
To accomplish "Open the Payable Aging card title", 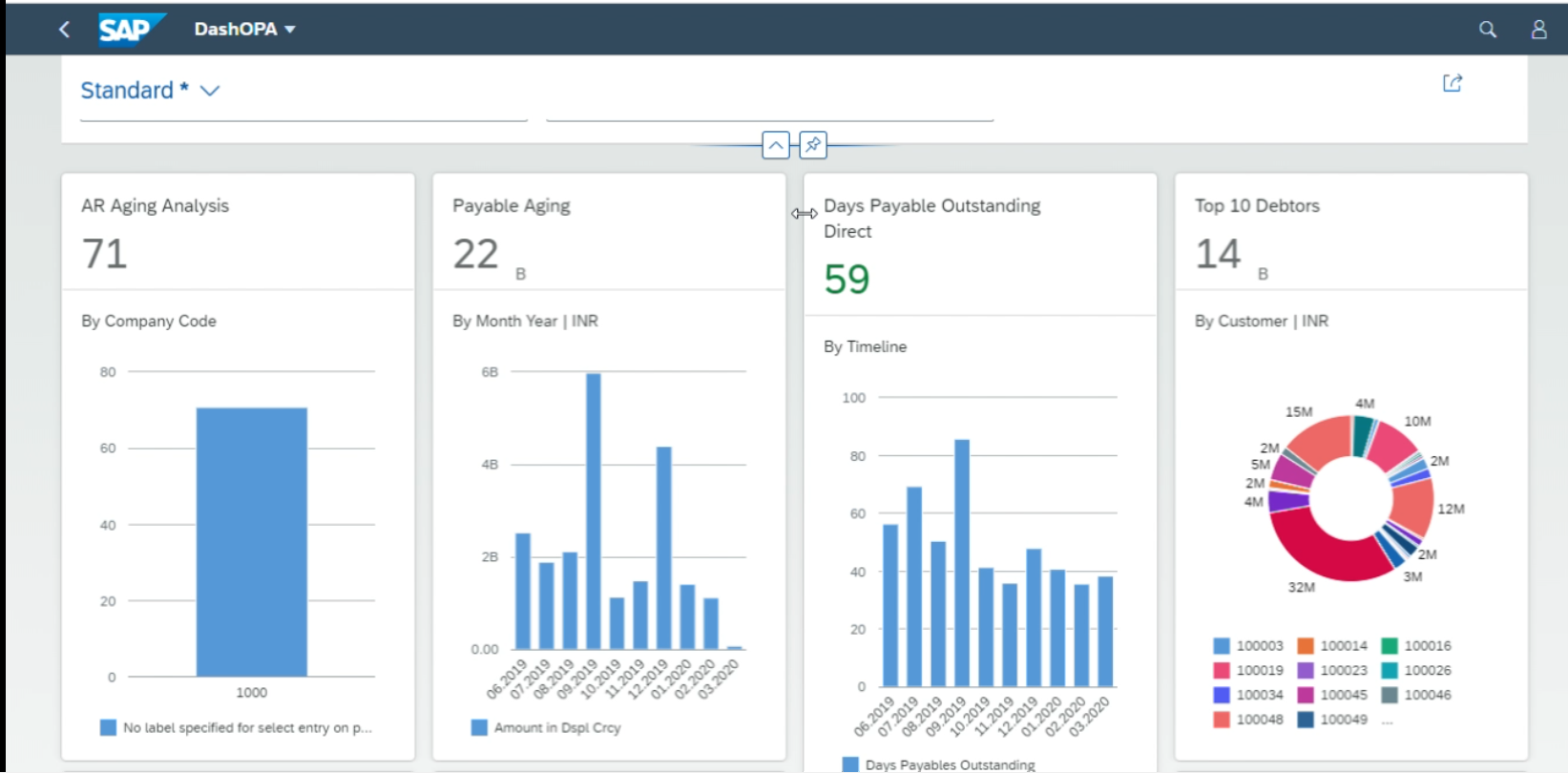I will (511, 205).
